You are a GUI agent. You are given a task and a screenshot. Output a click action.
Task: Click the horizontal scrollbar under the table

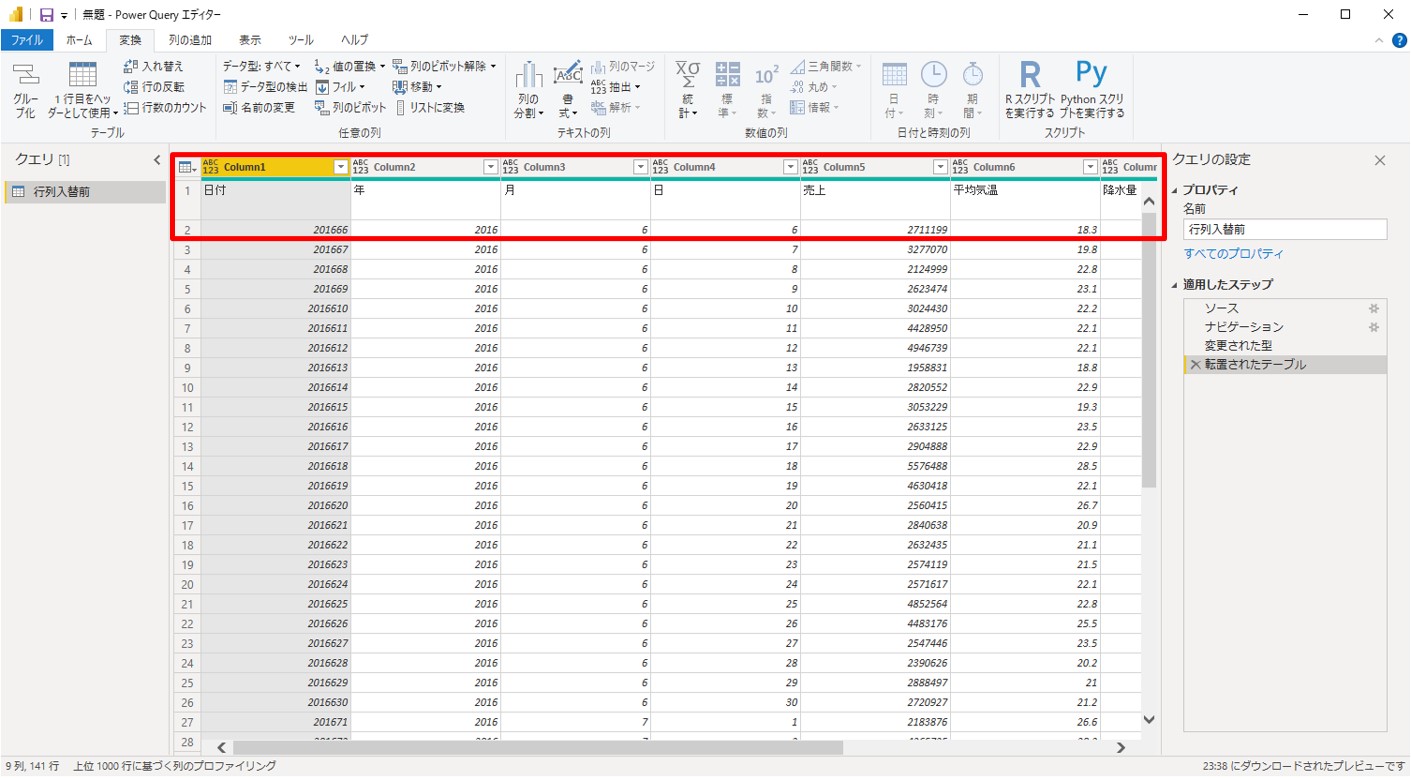tap(537, 748)
